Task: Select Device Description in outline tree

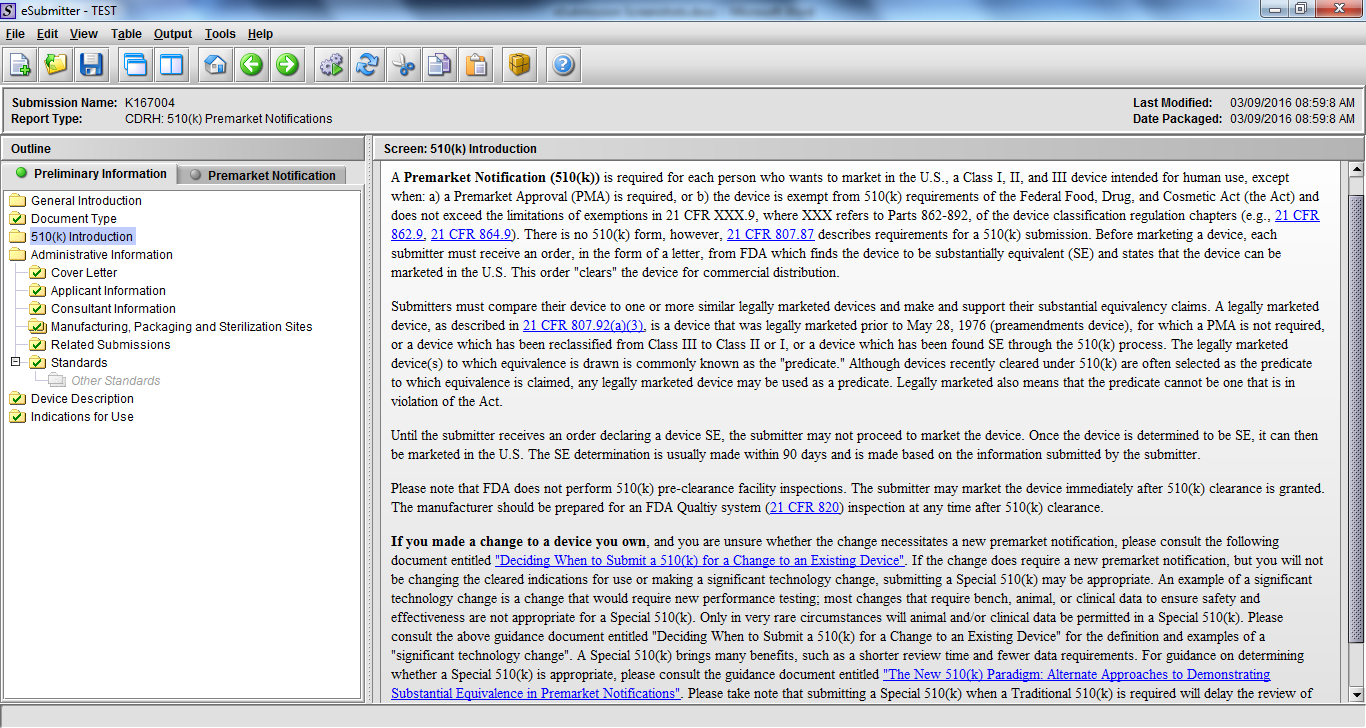Action: (x=82, y=399)
